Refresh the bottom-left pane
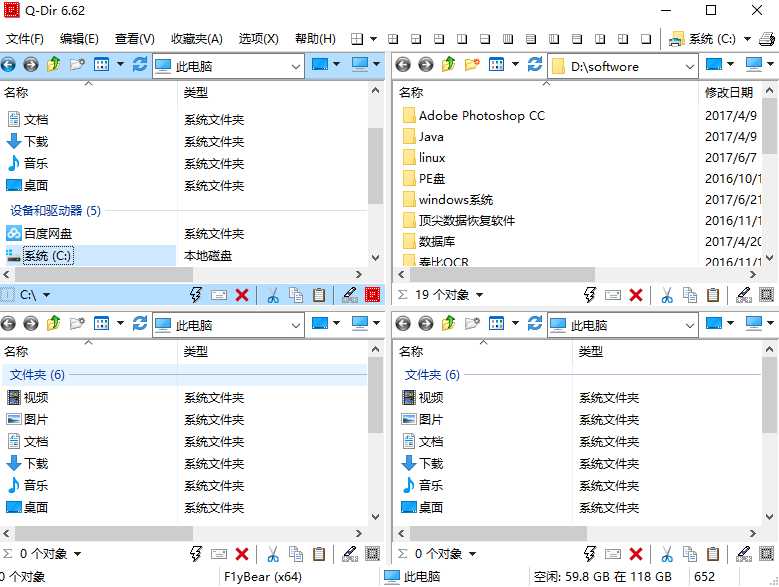Screen dimensions: 779x587 [140, 324]
